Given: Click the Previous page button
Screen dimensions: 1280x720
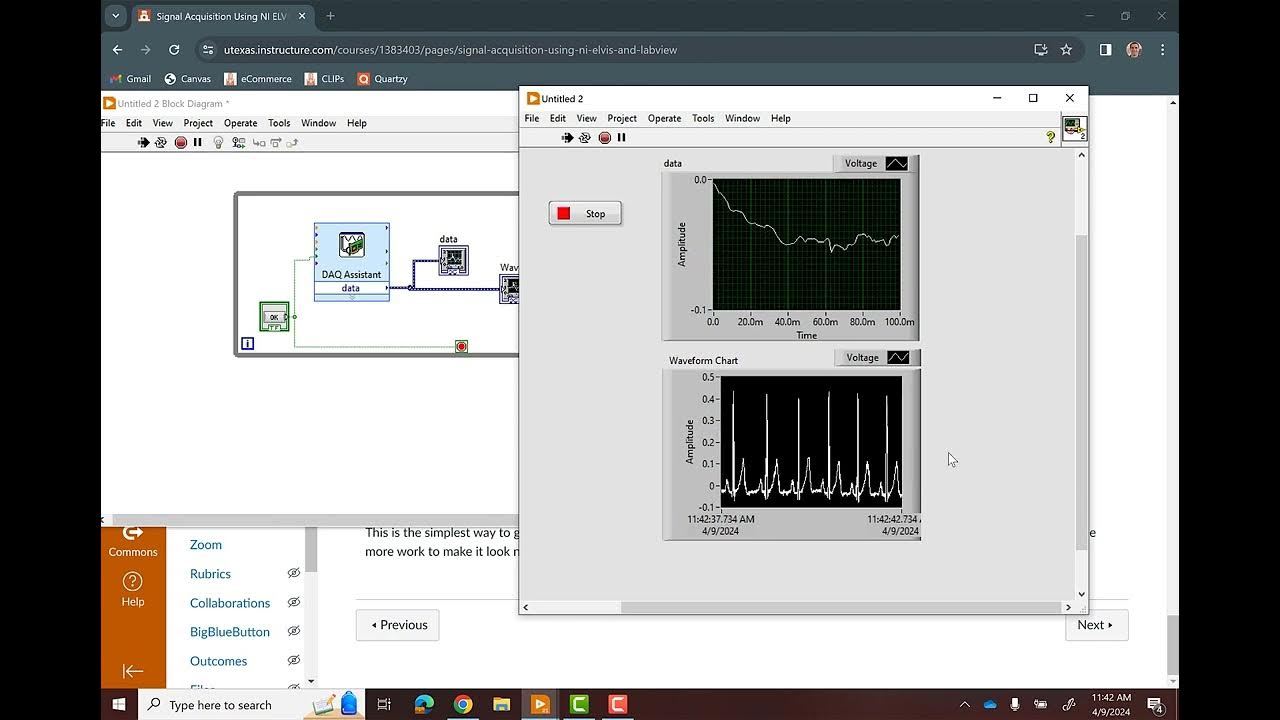Looking at the screenshot, I should coord(398,625).
